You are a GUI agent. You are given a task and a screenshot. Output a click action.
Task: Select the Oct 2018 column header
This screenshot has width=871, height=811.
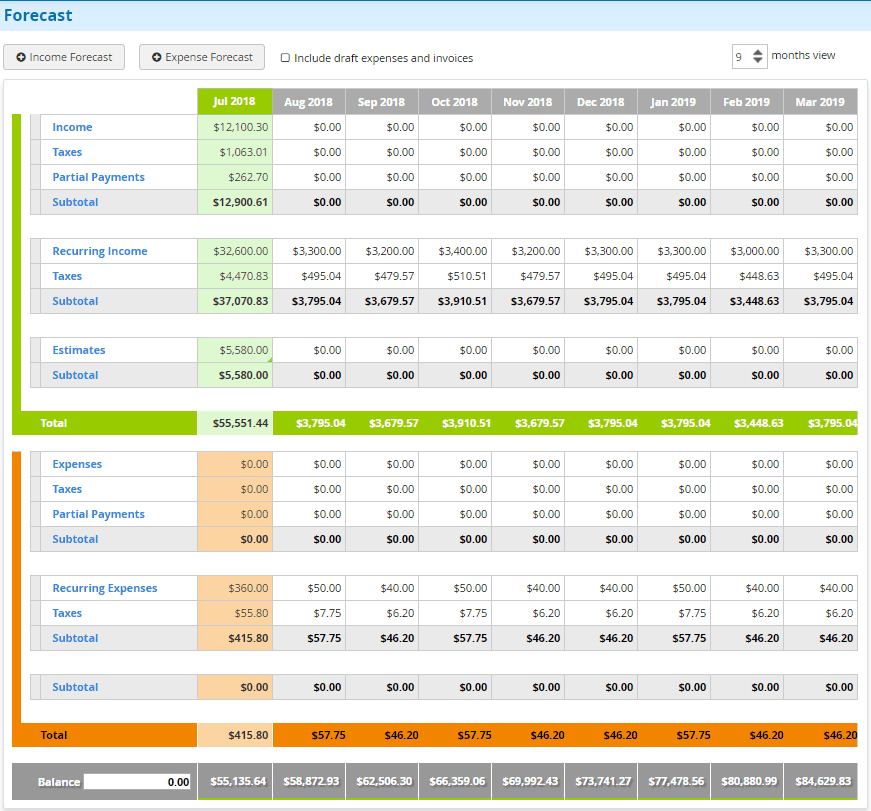(454, 102)
